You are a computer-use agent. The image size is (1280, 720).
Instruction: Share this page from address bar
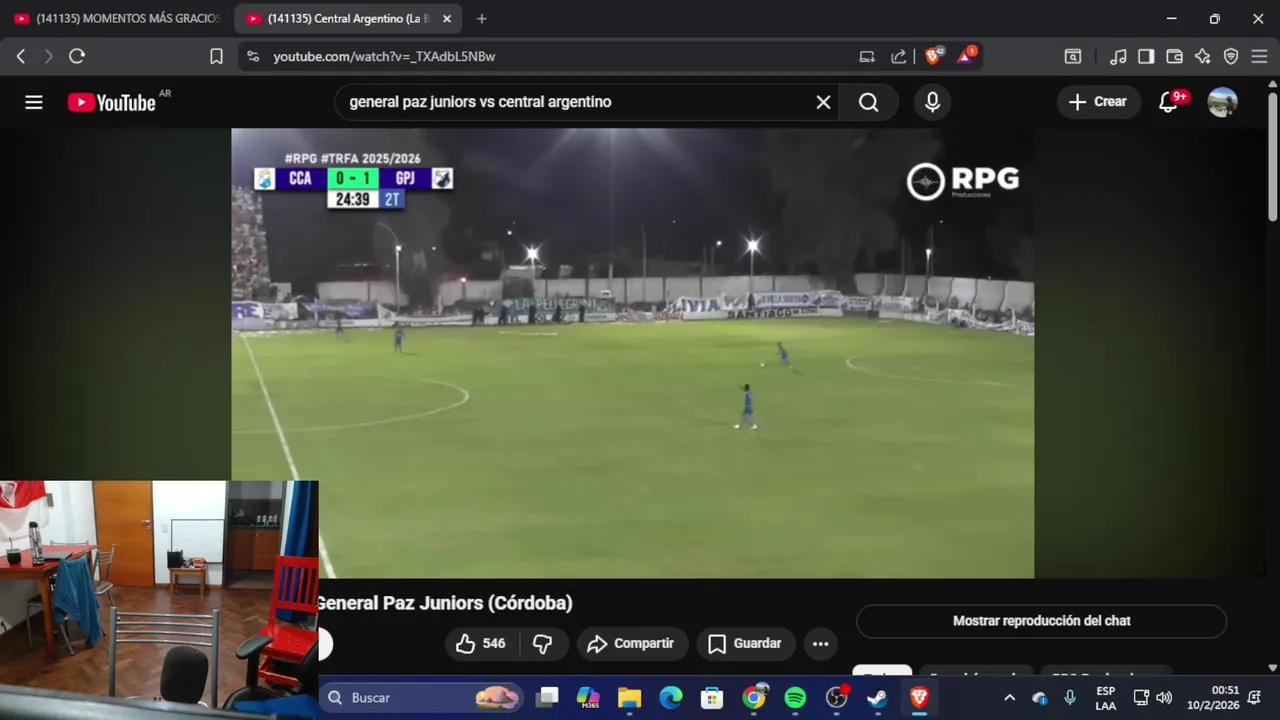[899, 56]
